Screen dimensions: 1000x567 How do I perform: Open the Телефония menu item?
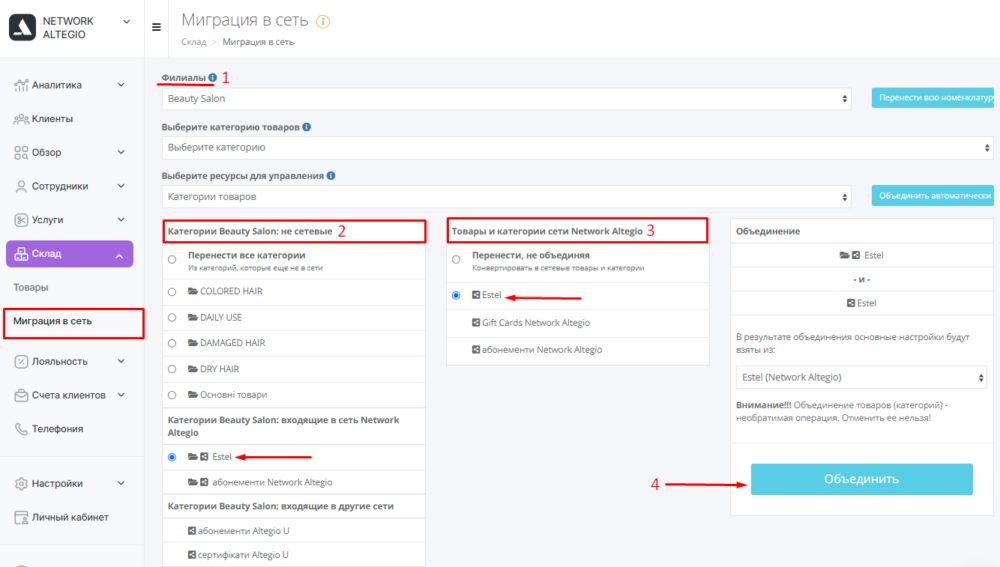[x=57, y=429]
